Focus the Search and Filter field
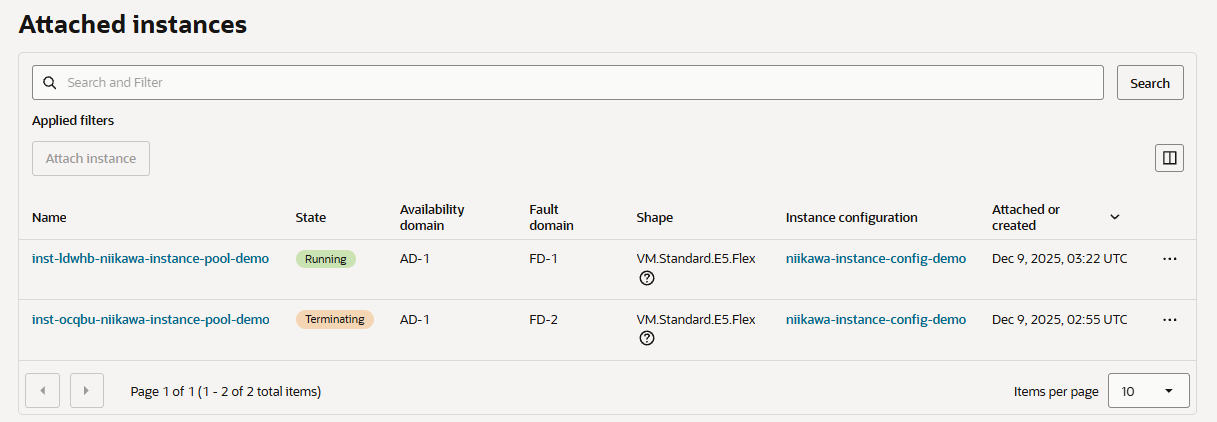The image size is (1217, 422). [580, 83]
